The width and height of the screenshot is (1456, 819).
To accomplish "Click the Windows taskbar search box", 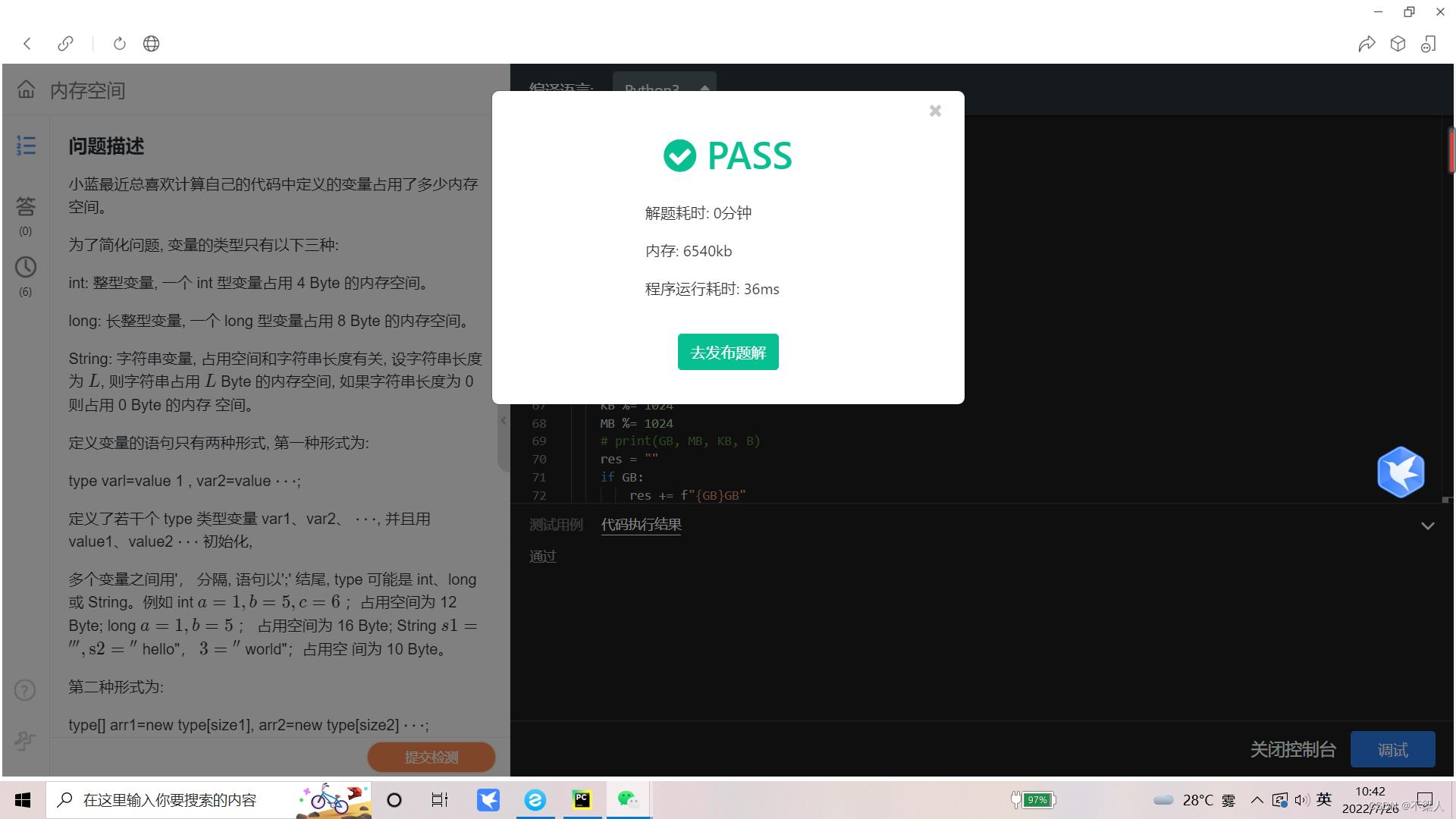I will pyautogui.click(x=171, y=800).
